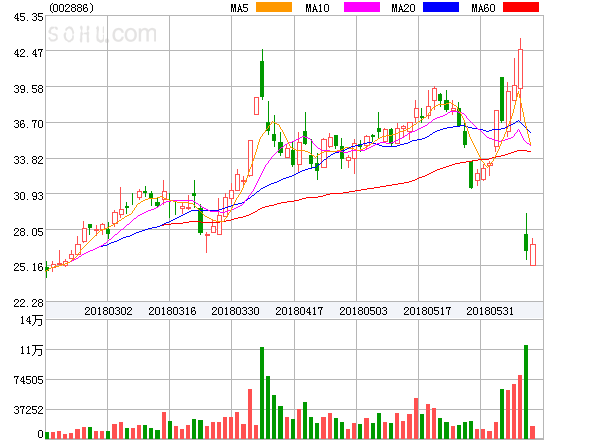The width and height of the screenshot is (600, 440).
Task: Select the 20180517 date marker
Action: (x=428, y=311)
